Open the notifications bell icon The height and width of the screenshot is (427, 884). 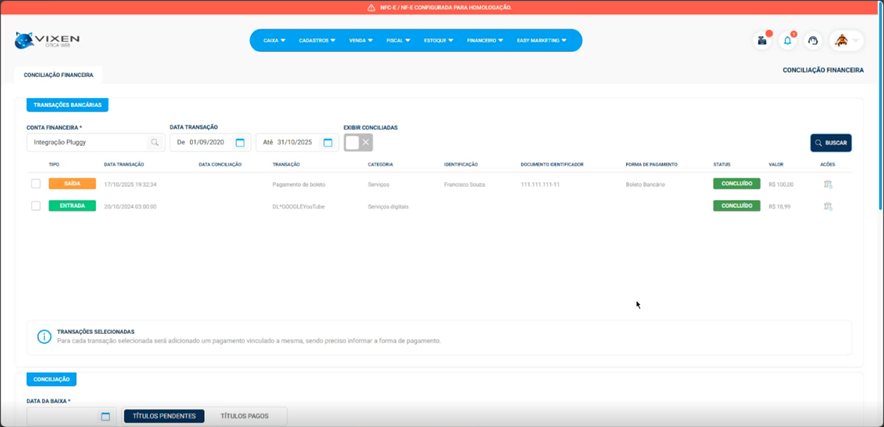[787, 41]
